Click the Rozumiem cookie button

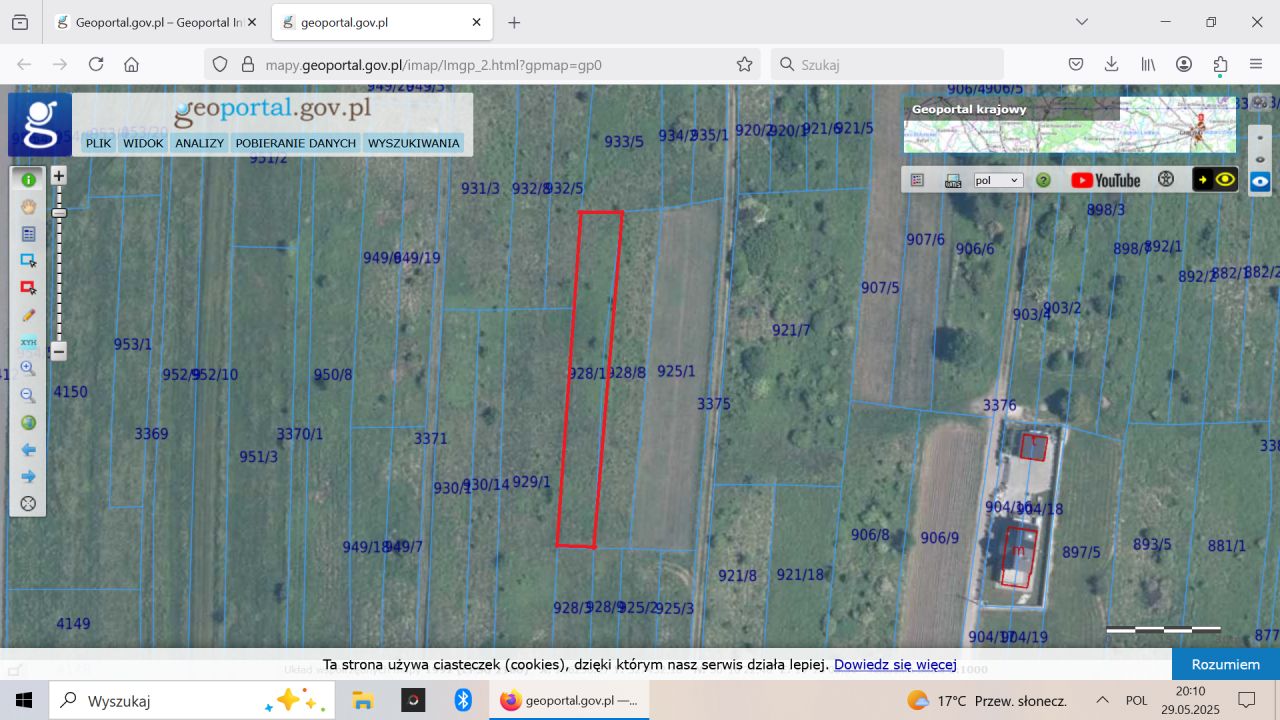1225,664
